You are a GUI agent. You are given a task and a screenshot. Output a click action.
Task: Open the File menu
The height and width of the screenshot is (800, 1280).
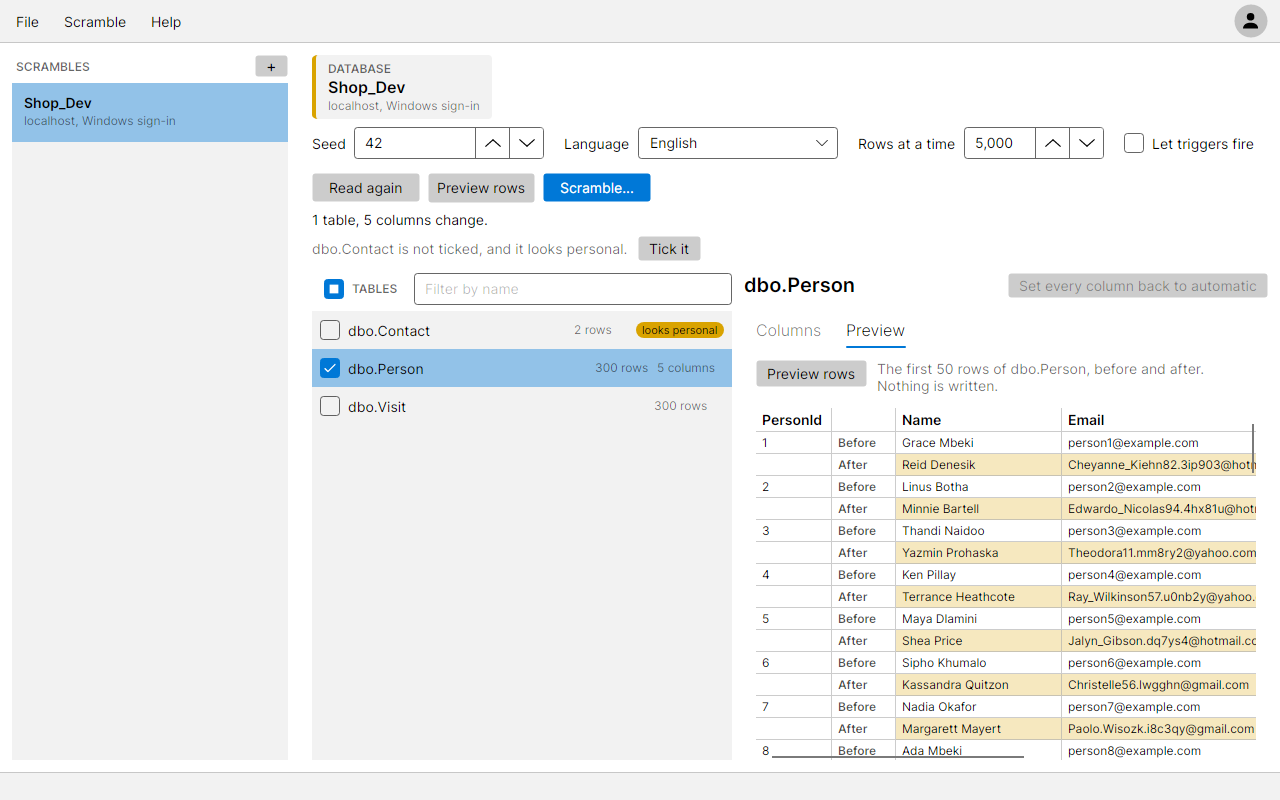(27, 22)
